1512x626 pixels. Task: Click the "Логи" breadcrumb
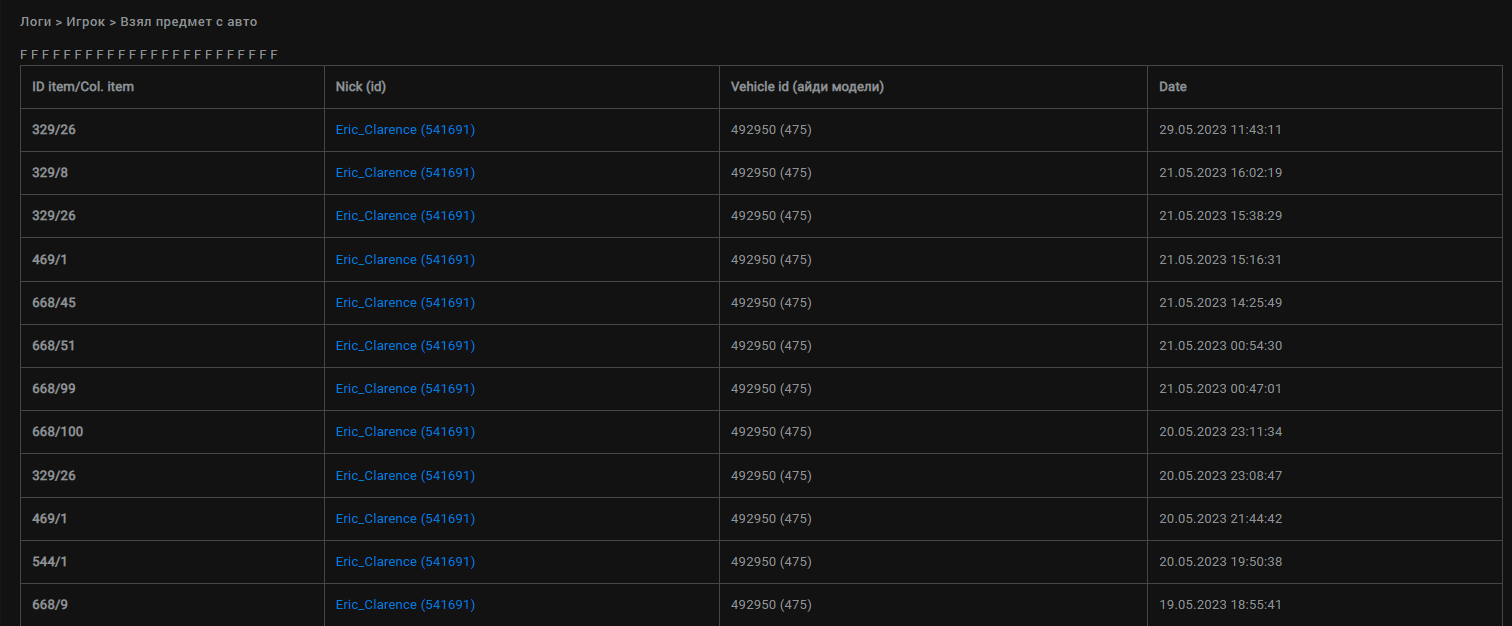(36, 21)
